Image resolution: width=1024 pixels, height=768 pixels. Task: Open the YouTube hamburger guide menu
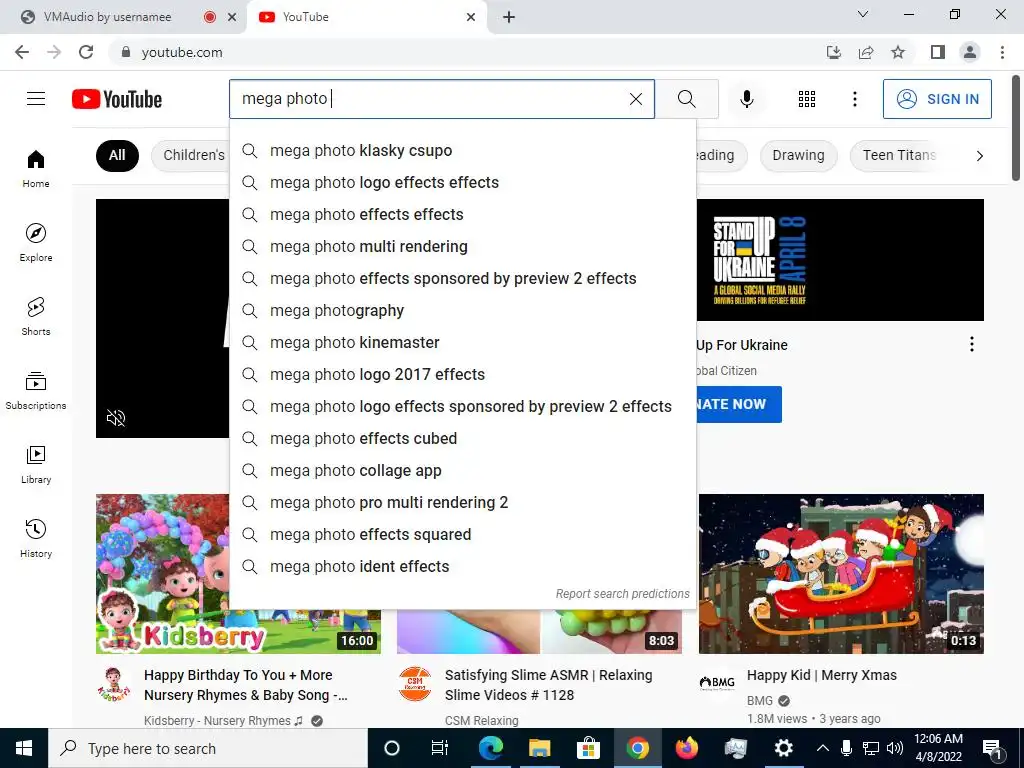tap(36, 99)
